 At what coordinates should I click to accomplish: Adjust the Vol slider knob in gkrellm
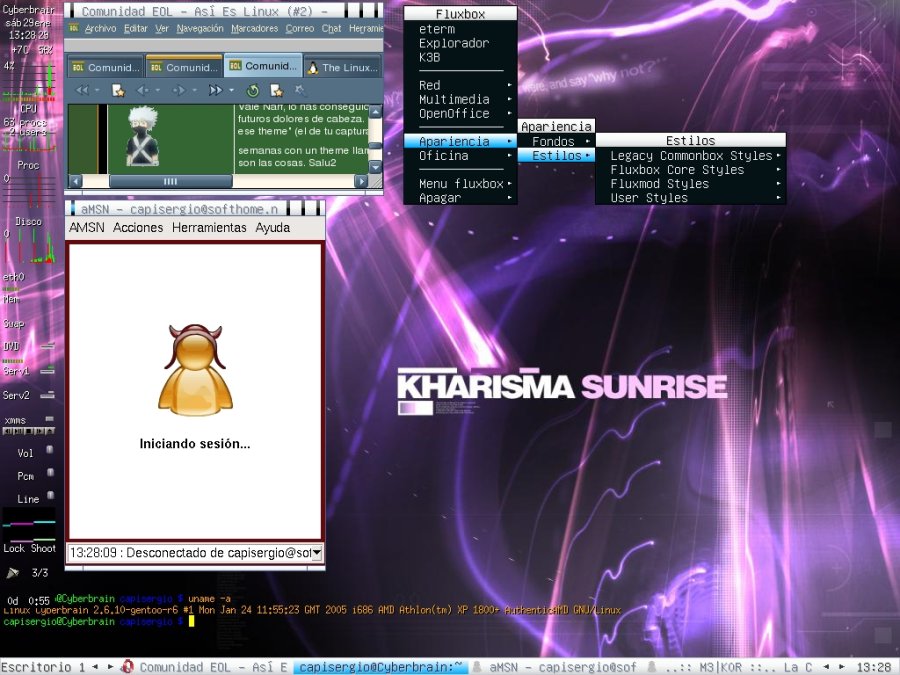pyautogui.click(x=50, y=449)
